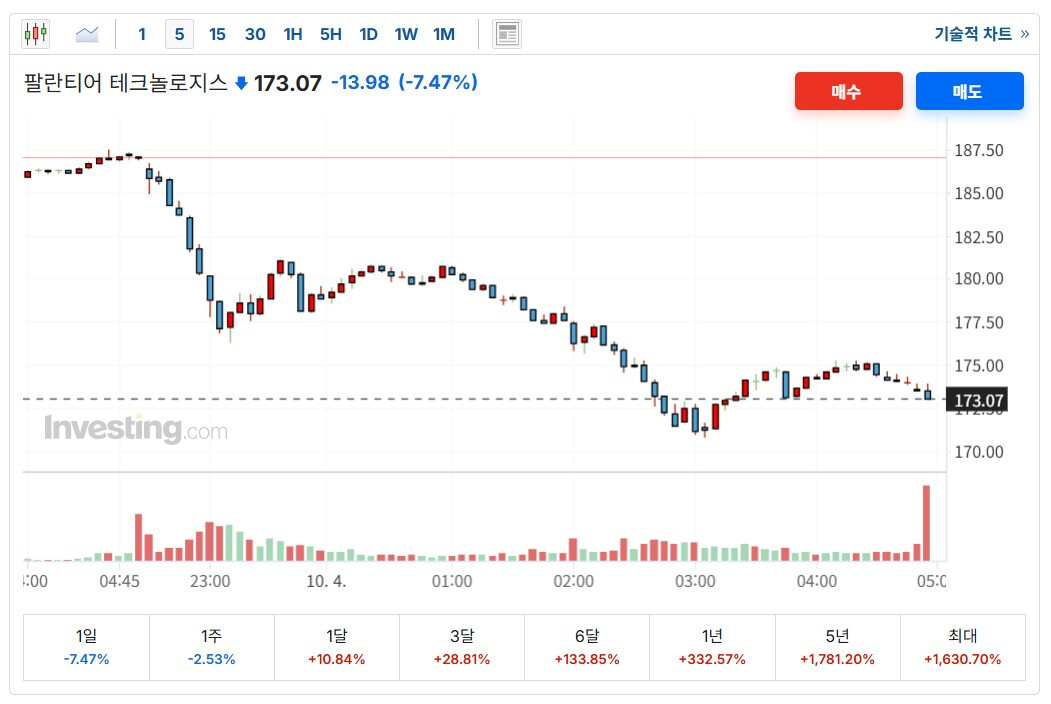The image size is (1051, 704).
Task: Switch to candlestick chart type
Action: pyautogui.click(x=36, y=34)
